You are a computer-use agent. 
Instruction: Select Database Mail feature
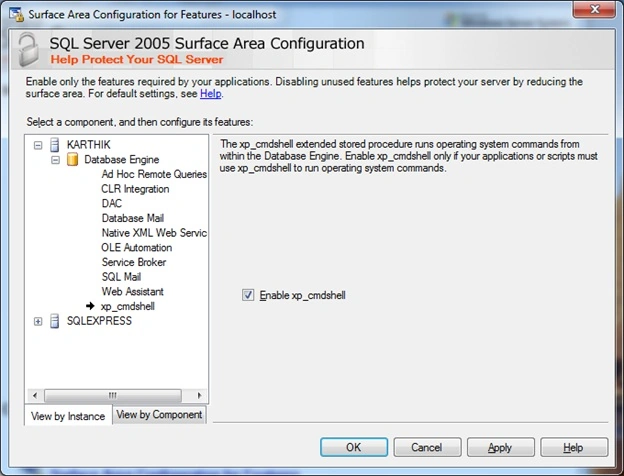(x=133, y=218)
